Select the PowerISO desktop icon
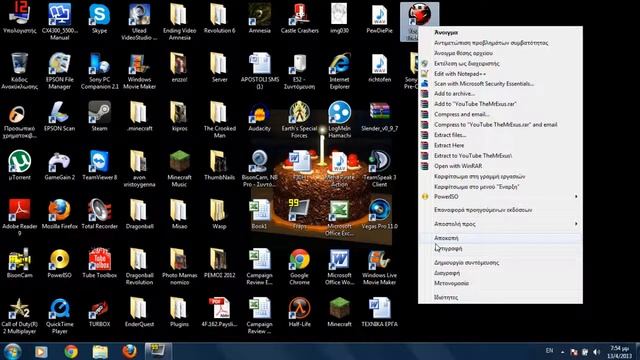 (x=60, y=260)
